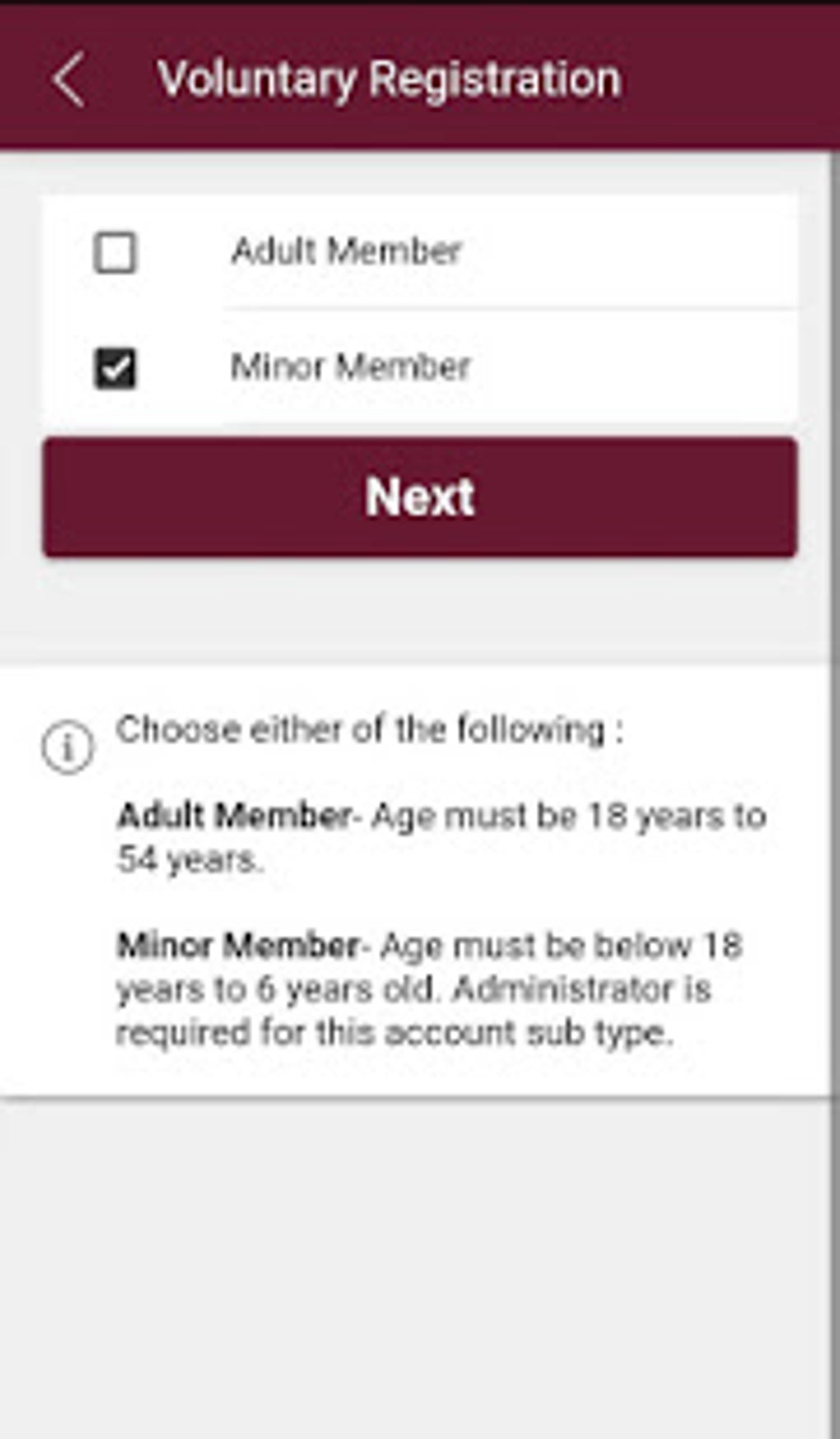Click the empty gray area below info card

tap(412, 1268)
